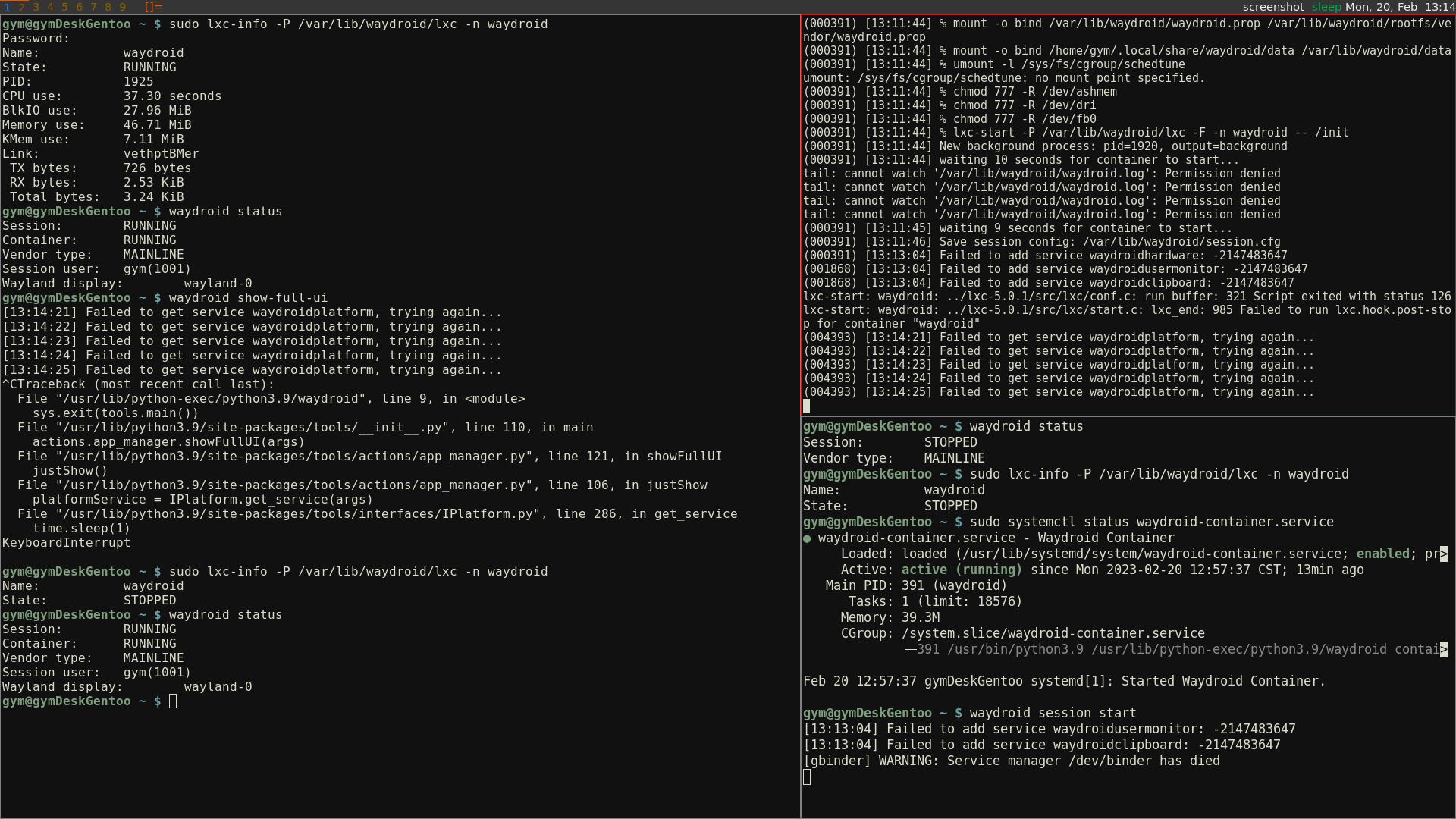Switch to workspace tag 2
The width and height of the screenshot is (1456, 819).
tap(21, 7)
